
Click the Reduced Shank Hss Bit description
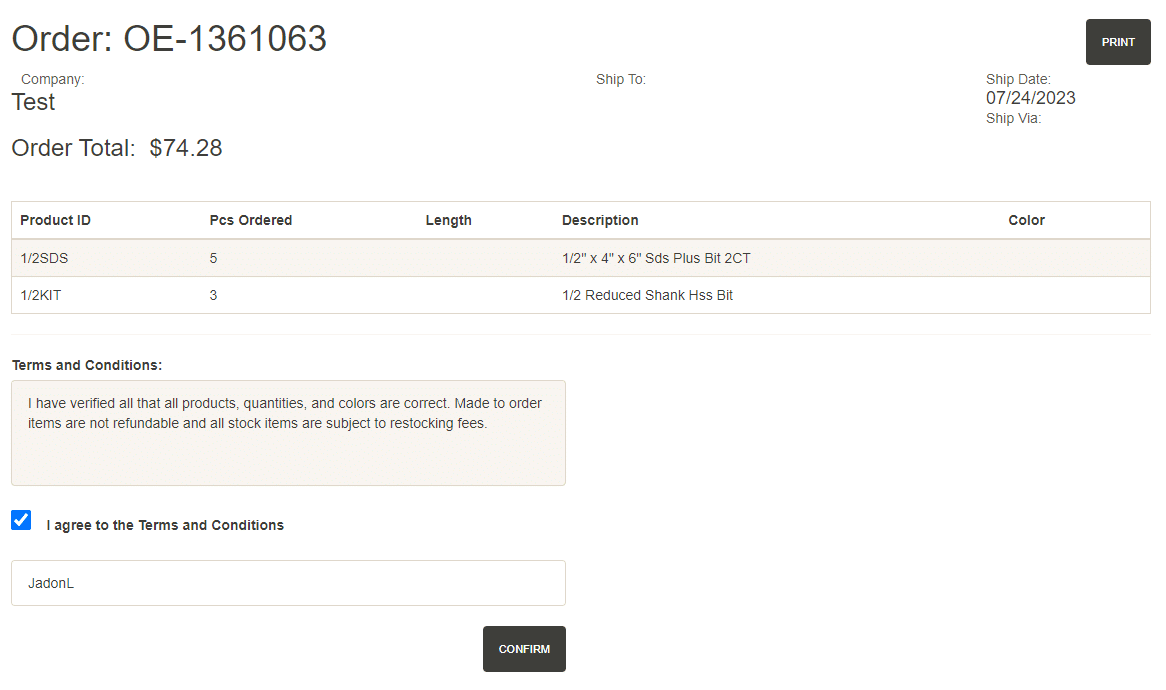647,295
